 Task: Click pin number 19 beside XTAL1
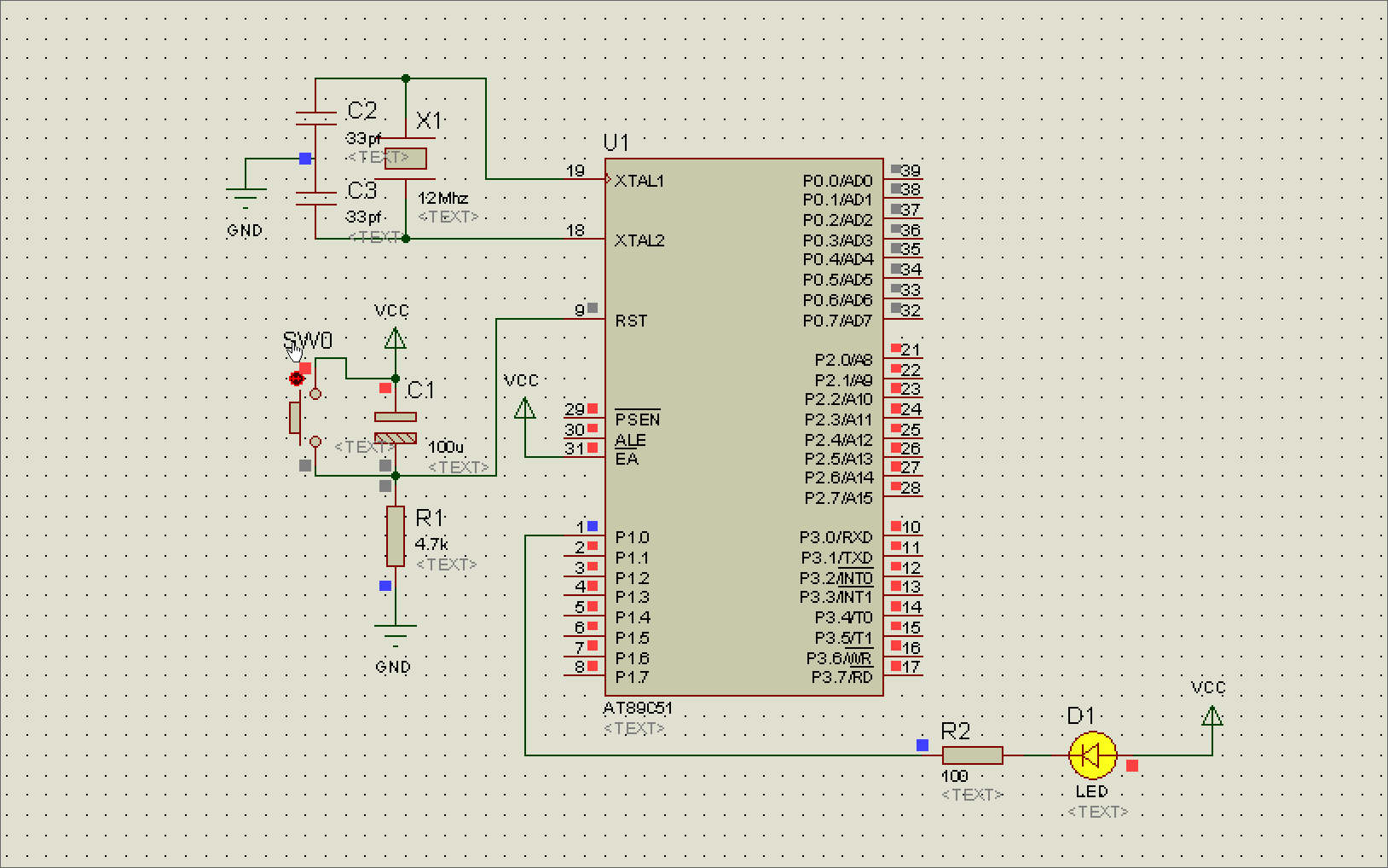point(575,171)
